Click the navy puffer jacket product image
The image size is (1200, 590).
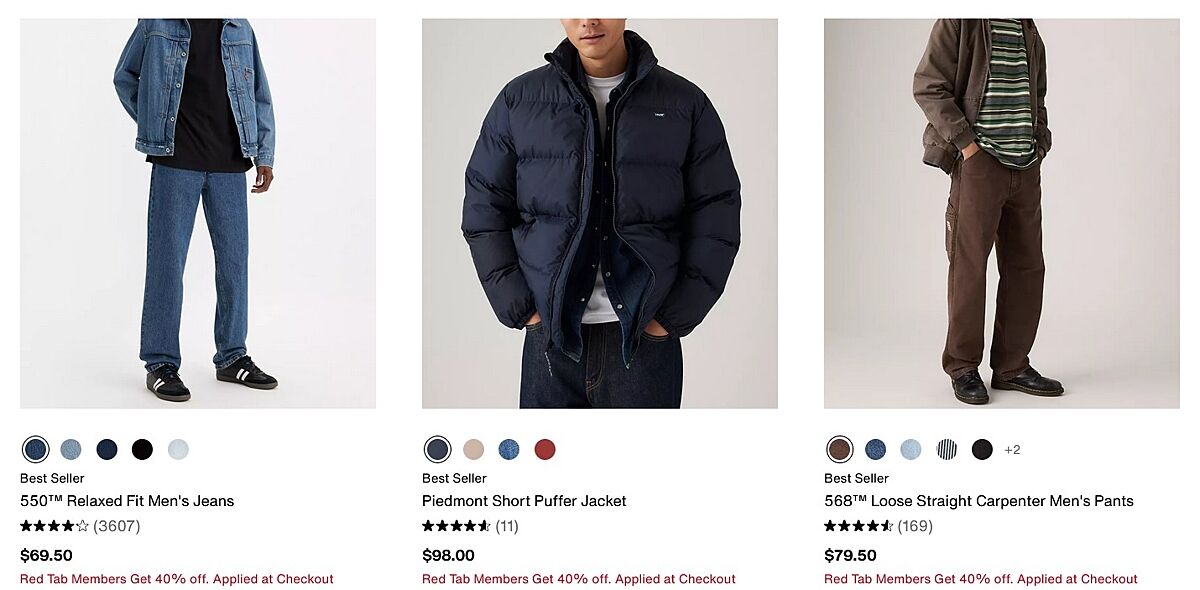(x=600, y=213)
